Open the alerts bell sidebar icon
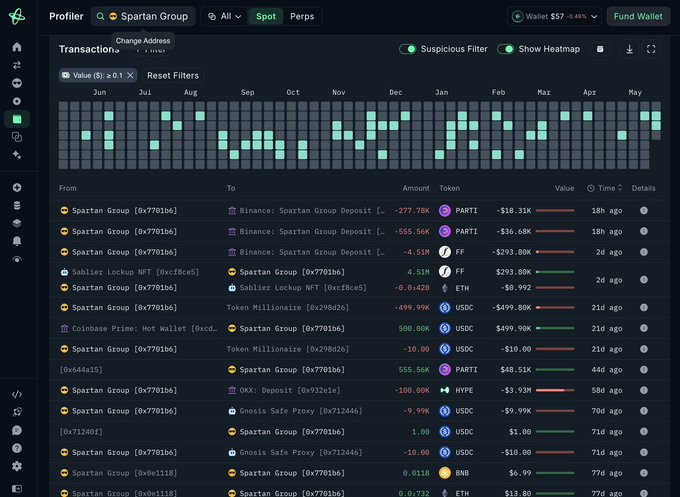 pyautogui.click(x=17, y=241)
